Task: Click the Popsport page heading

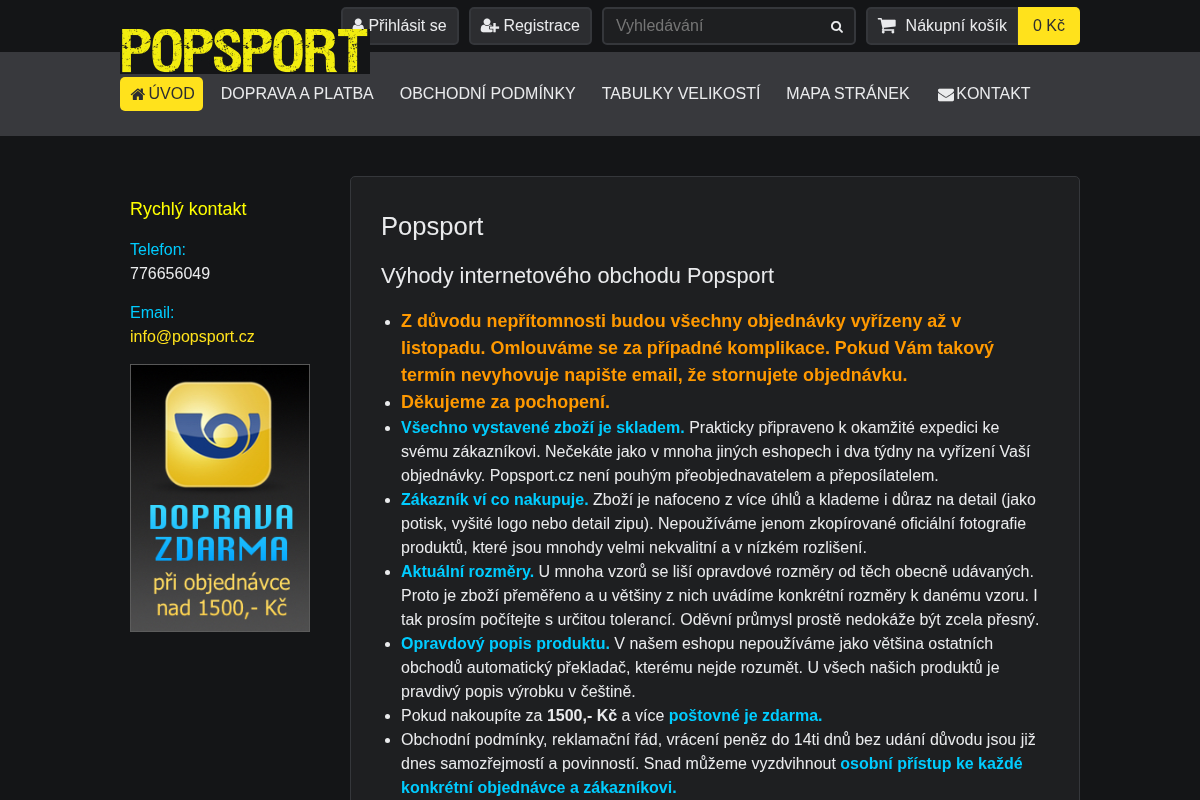Action: tap(432, 226)
